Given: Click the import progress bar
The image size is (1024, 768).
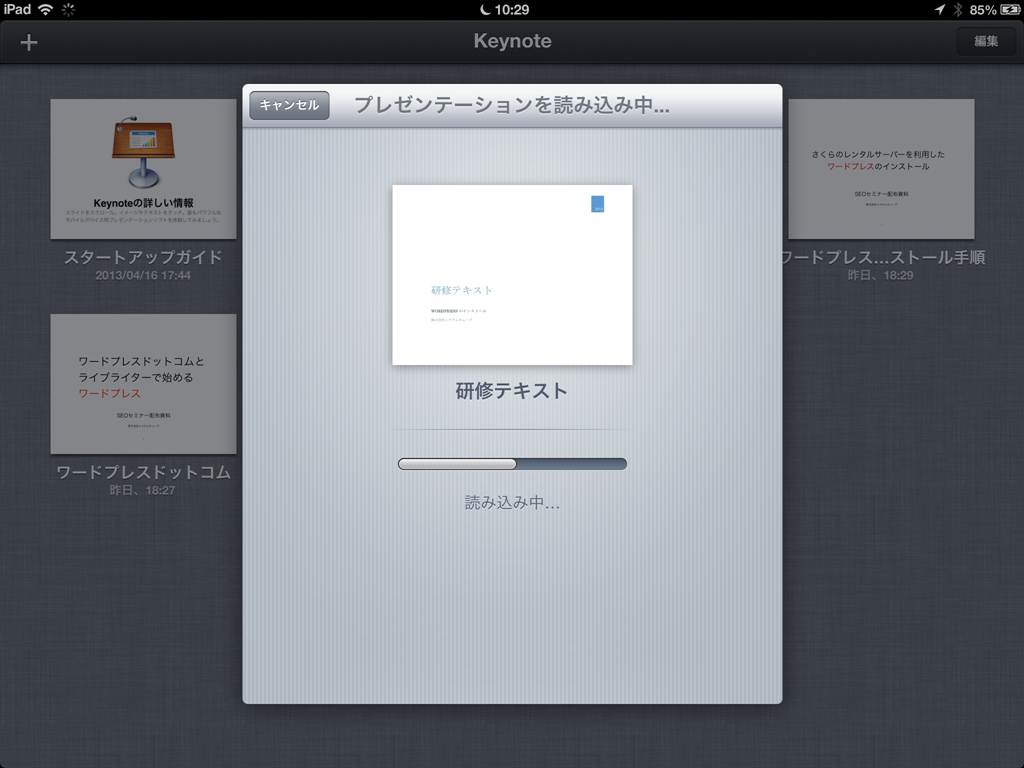Looking at the screenshot, I should (x=512, y=464).
